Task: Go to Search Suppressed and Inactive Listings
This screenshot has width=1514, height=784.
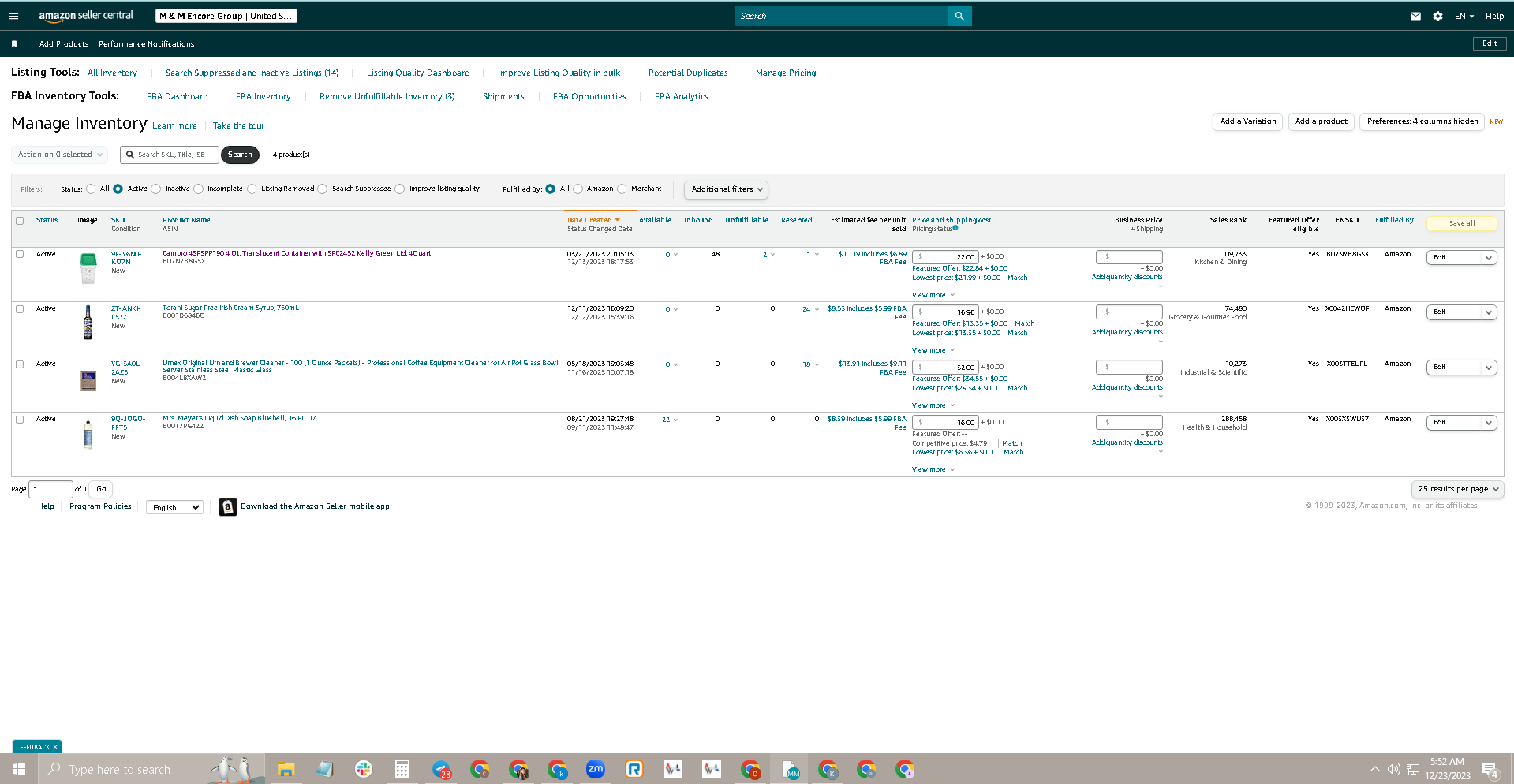Action: [252, 73]
